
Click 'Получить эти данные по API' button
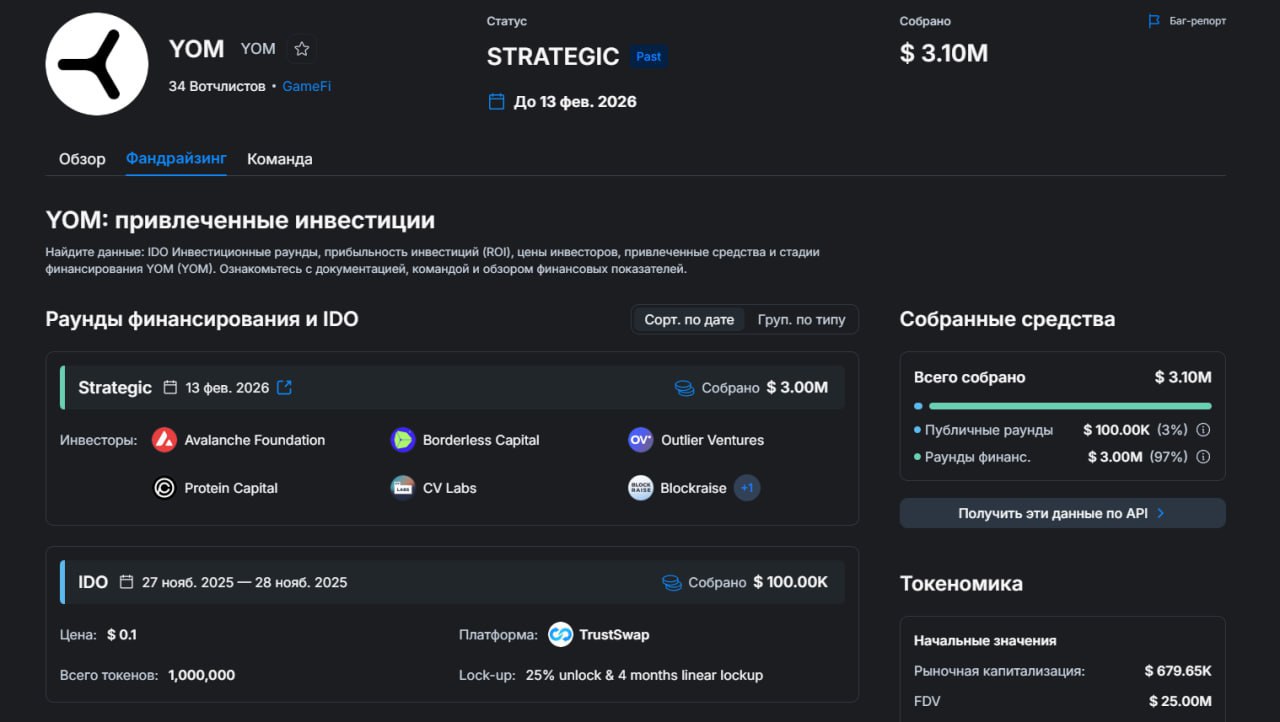point(1062,513)
